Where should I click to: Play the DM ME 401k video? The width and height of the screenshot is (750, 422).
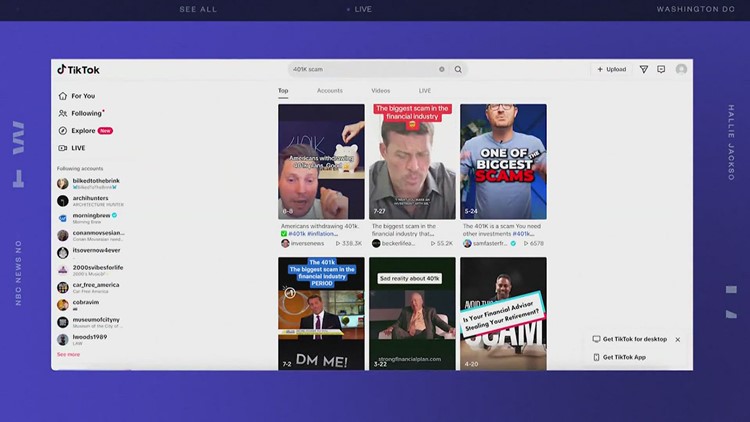(321, 313)
